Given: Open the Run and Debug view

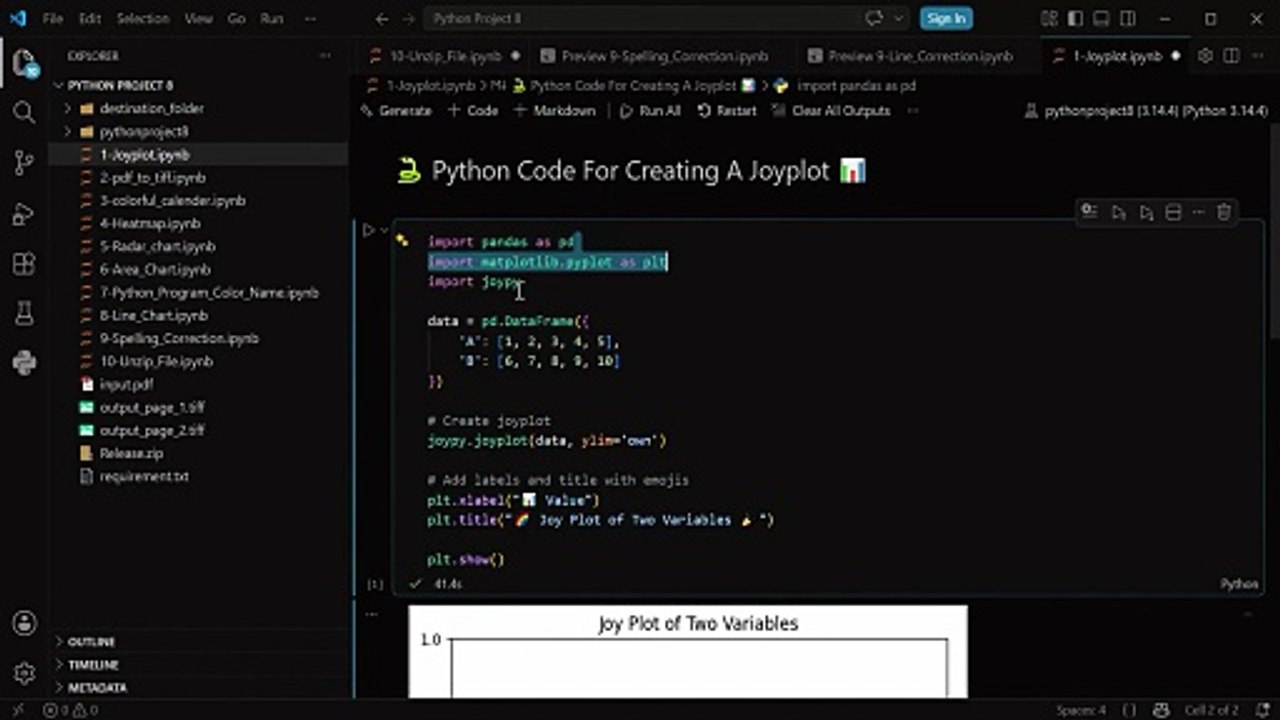Looking at the screenshot, I should point(24,214).
